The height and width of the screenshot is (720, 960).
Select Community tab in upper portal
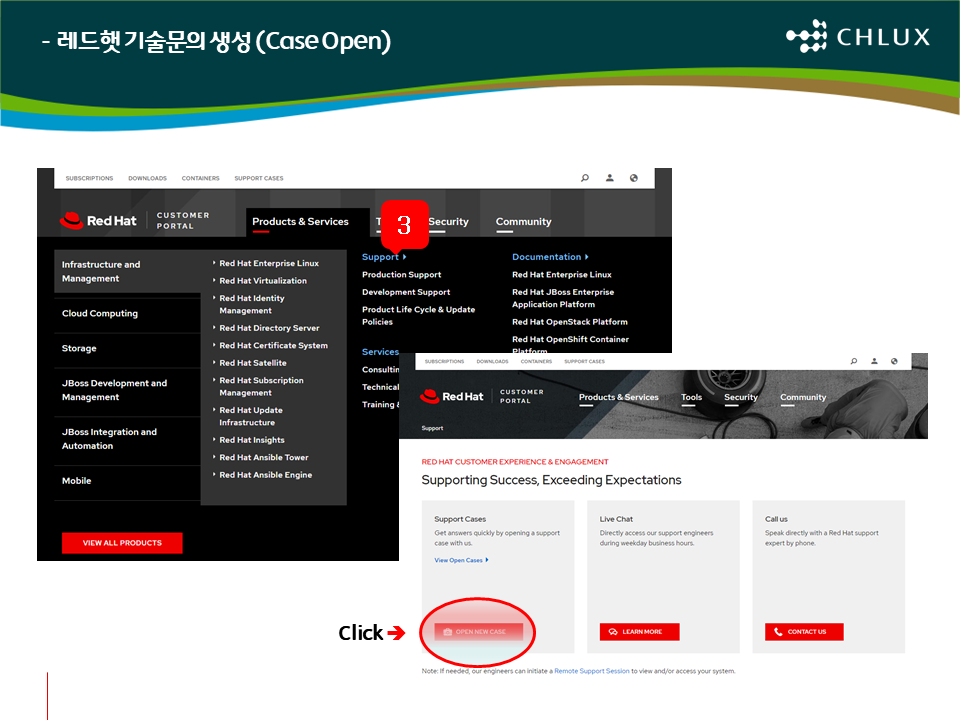pyautogui.click(x=523, y=222)
